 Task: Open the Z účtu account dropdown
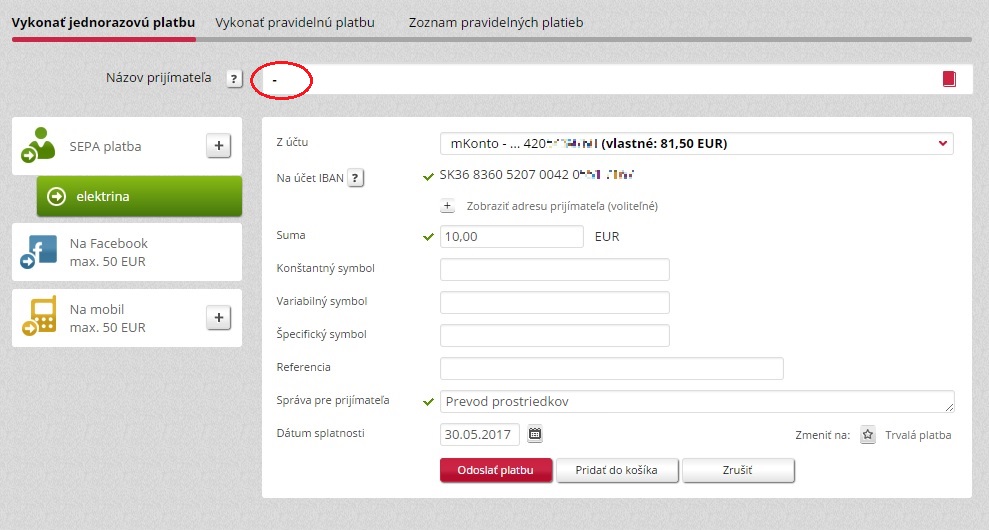696,143
